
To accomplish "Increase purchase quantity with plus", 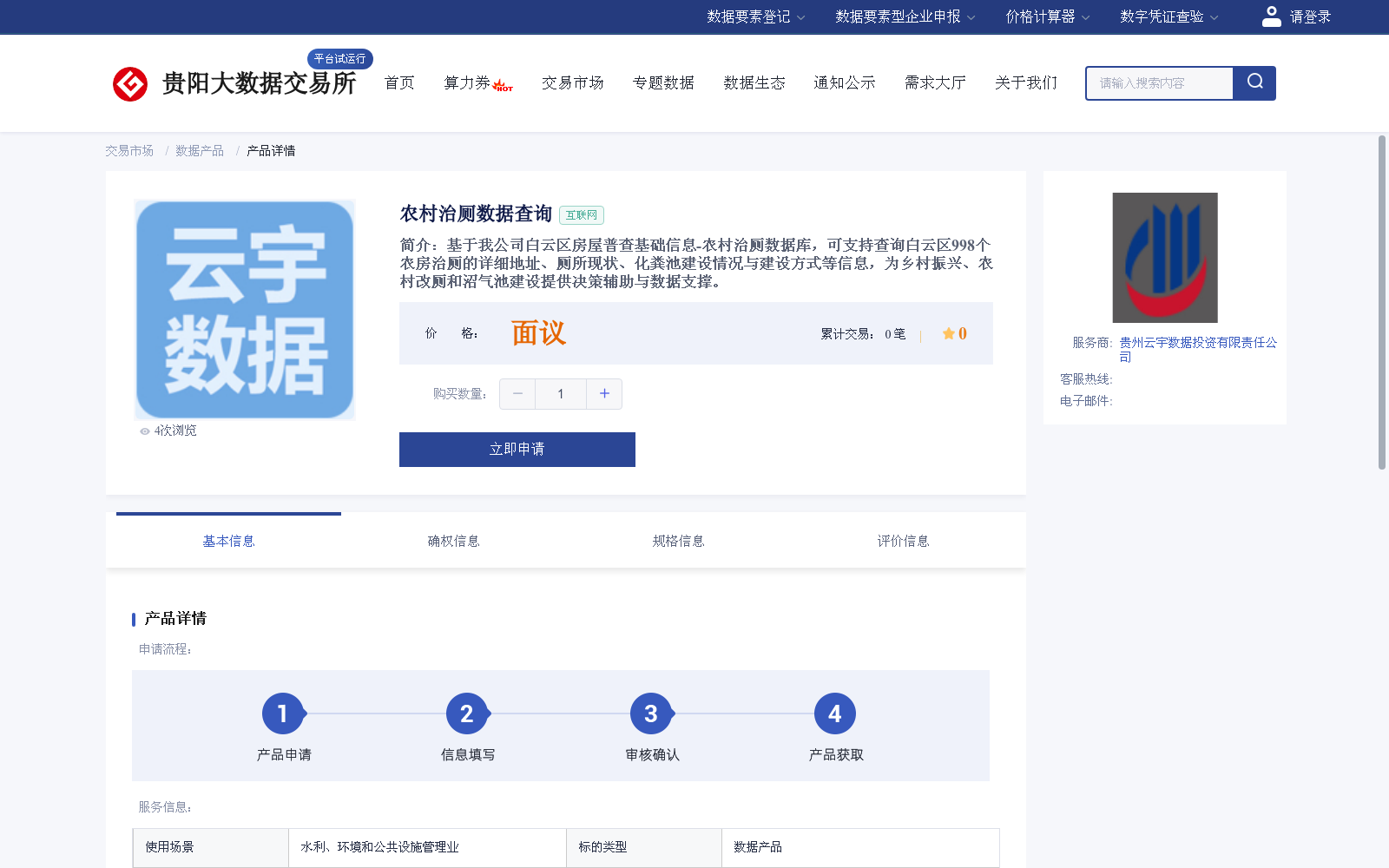I will [604, 394].
